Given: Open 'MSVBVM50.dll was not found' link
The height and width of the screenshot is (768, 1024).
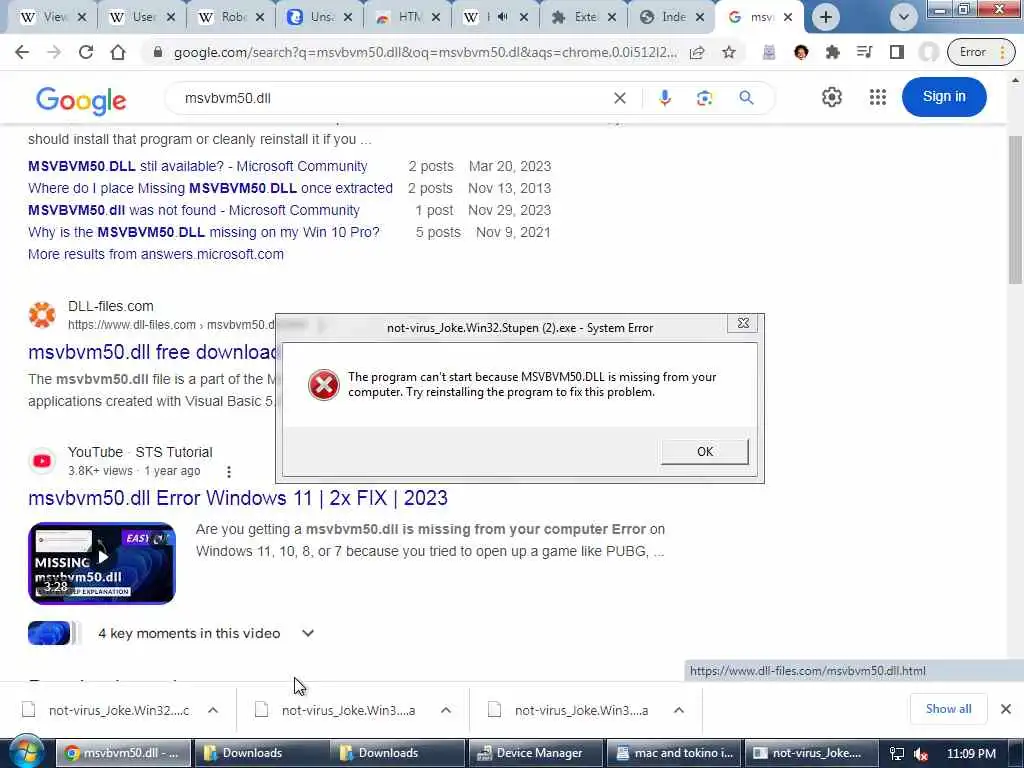Looking at the screenshot, I should (x=194, y=210).
